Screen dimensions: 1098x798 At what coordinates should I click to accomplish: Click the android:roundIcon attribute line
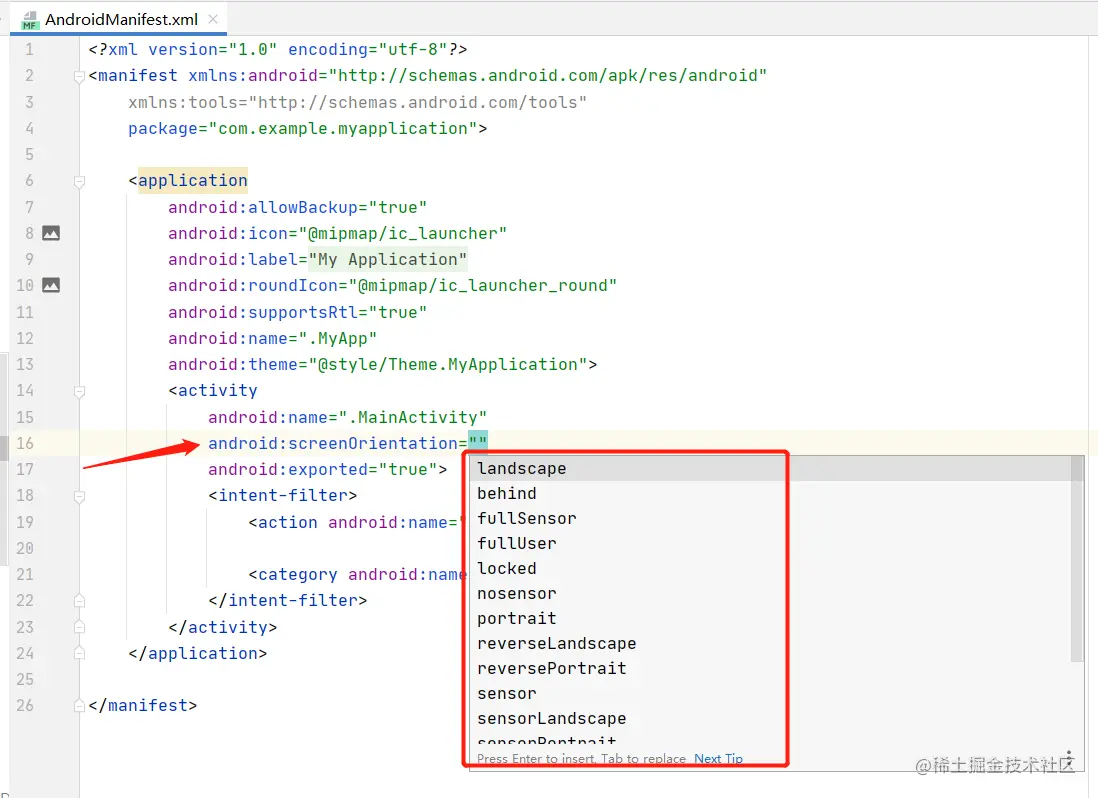(x=393, y=286)
